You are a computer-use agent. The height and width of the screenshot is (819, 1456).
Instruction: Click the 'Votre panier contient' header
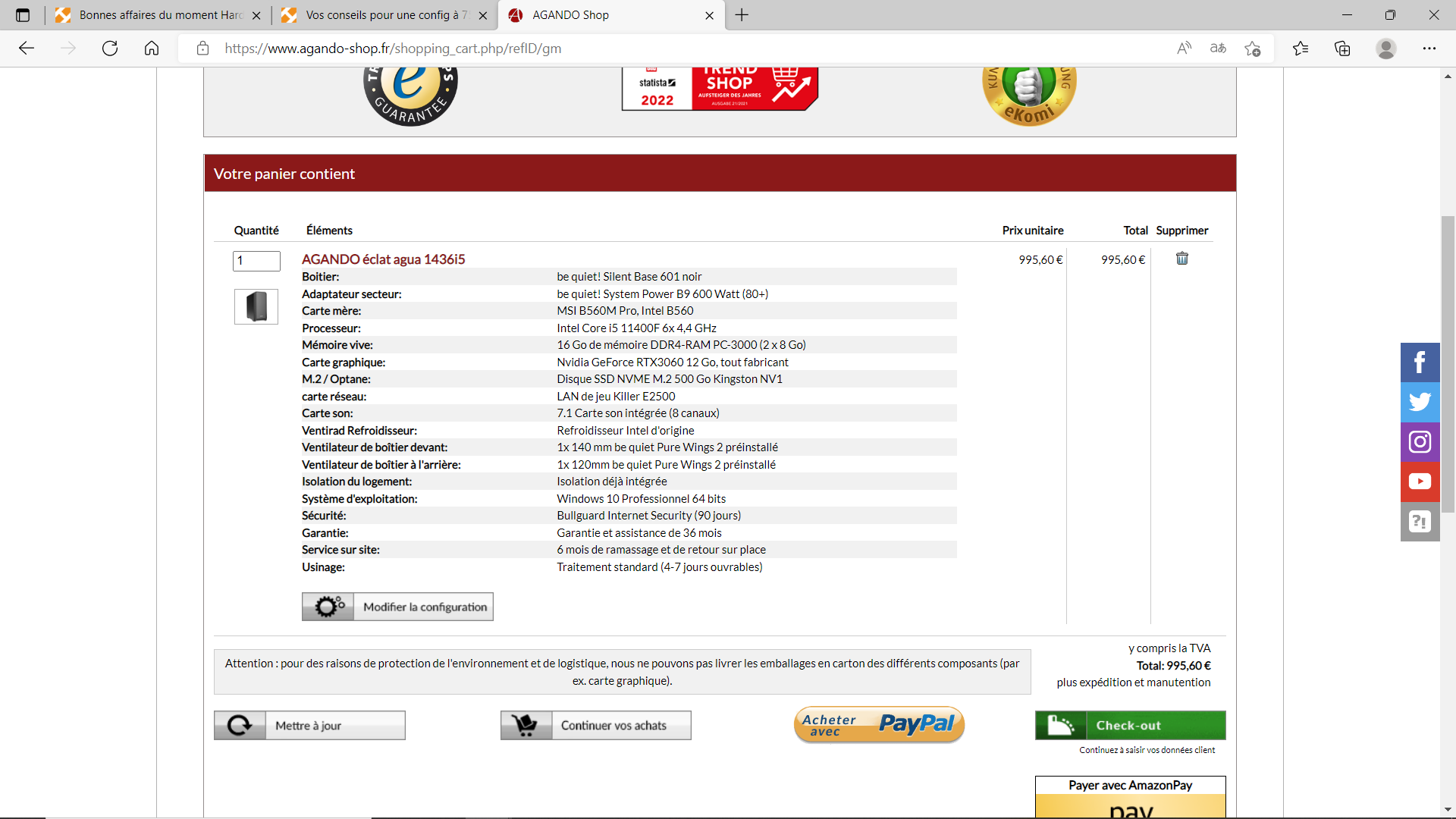click(x=284, y=174)
